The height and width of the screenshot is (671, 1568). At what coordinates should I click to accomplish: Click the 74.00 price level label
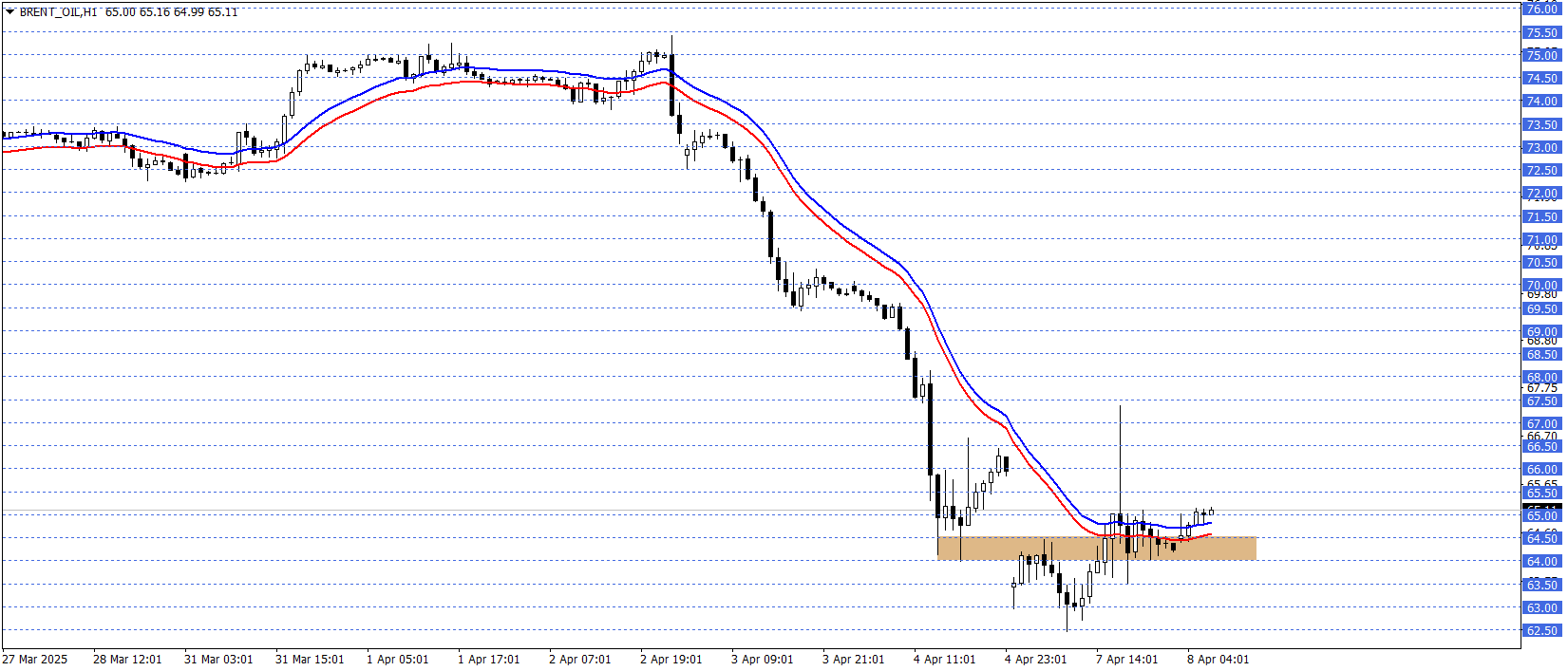[1541, 102]
